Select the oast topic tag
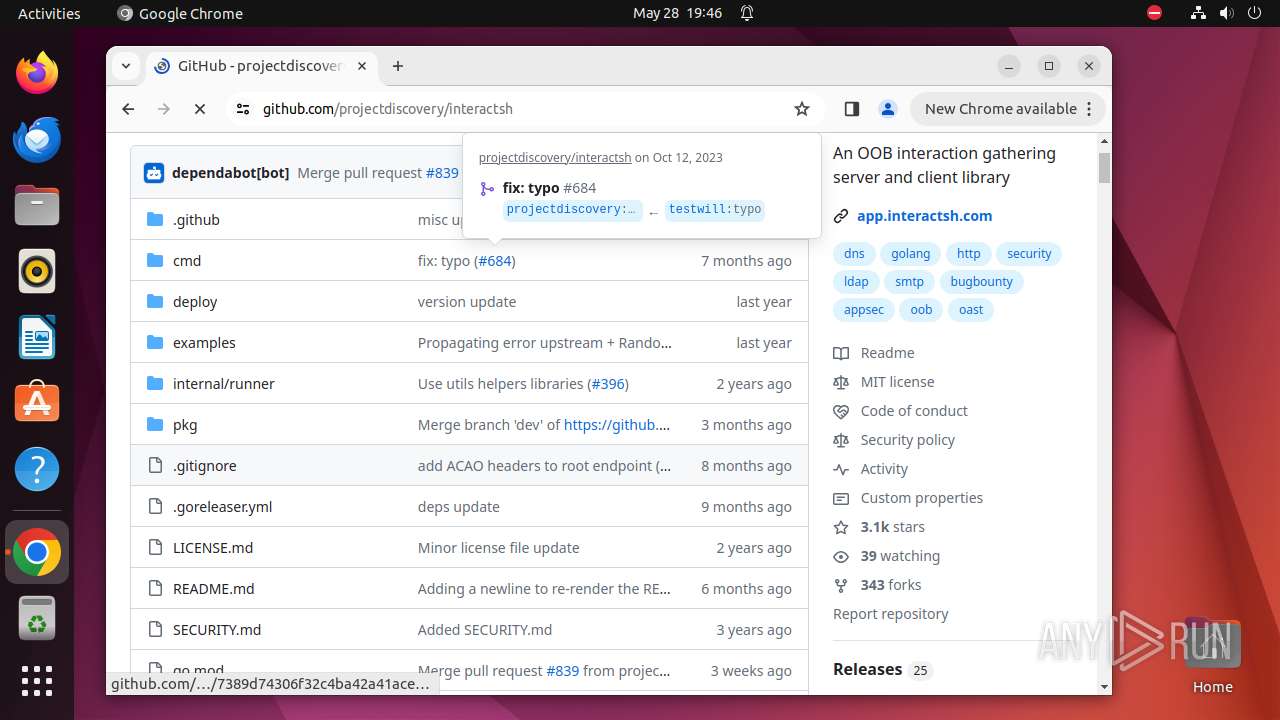Image resolution: width=1280 pixels, height=720 pixels. [971, 310]
